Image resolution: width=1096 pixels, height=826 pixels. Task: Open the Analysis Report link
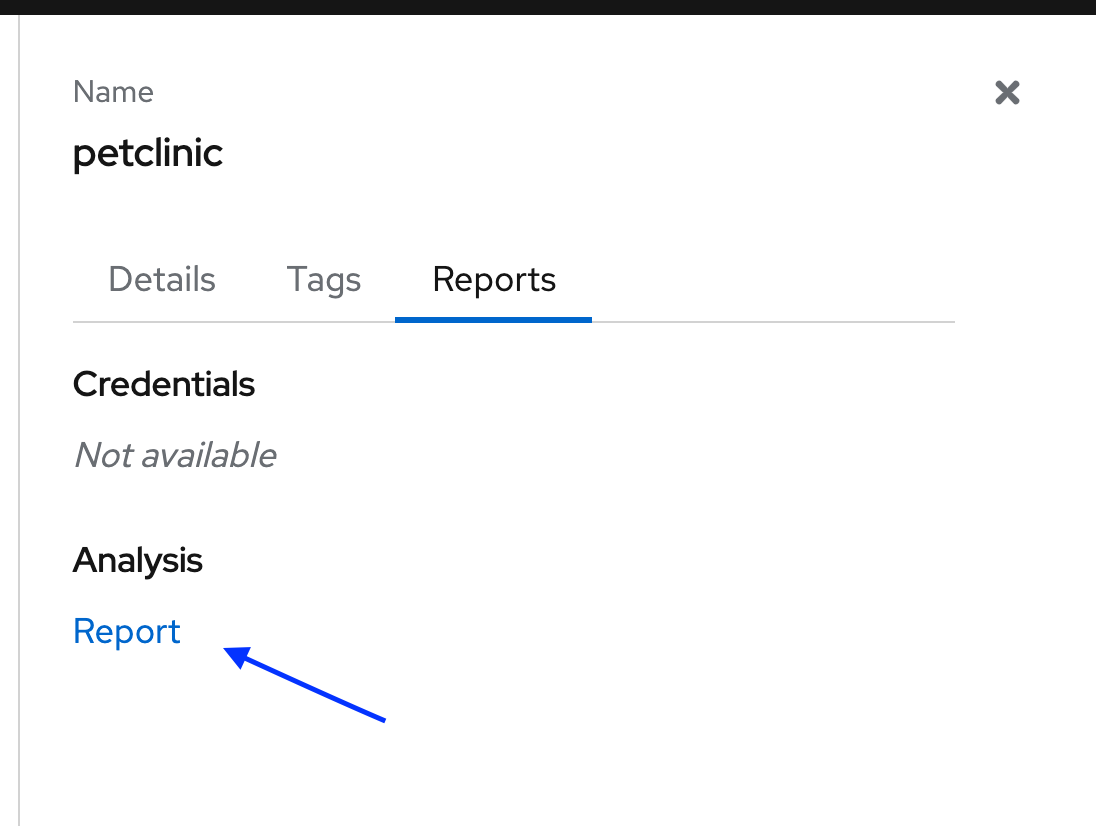click(x=127, y=631)
